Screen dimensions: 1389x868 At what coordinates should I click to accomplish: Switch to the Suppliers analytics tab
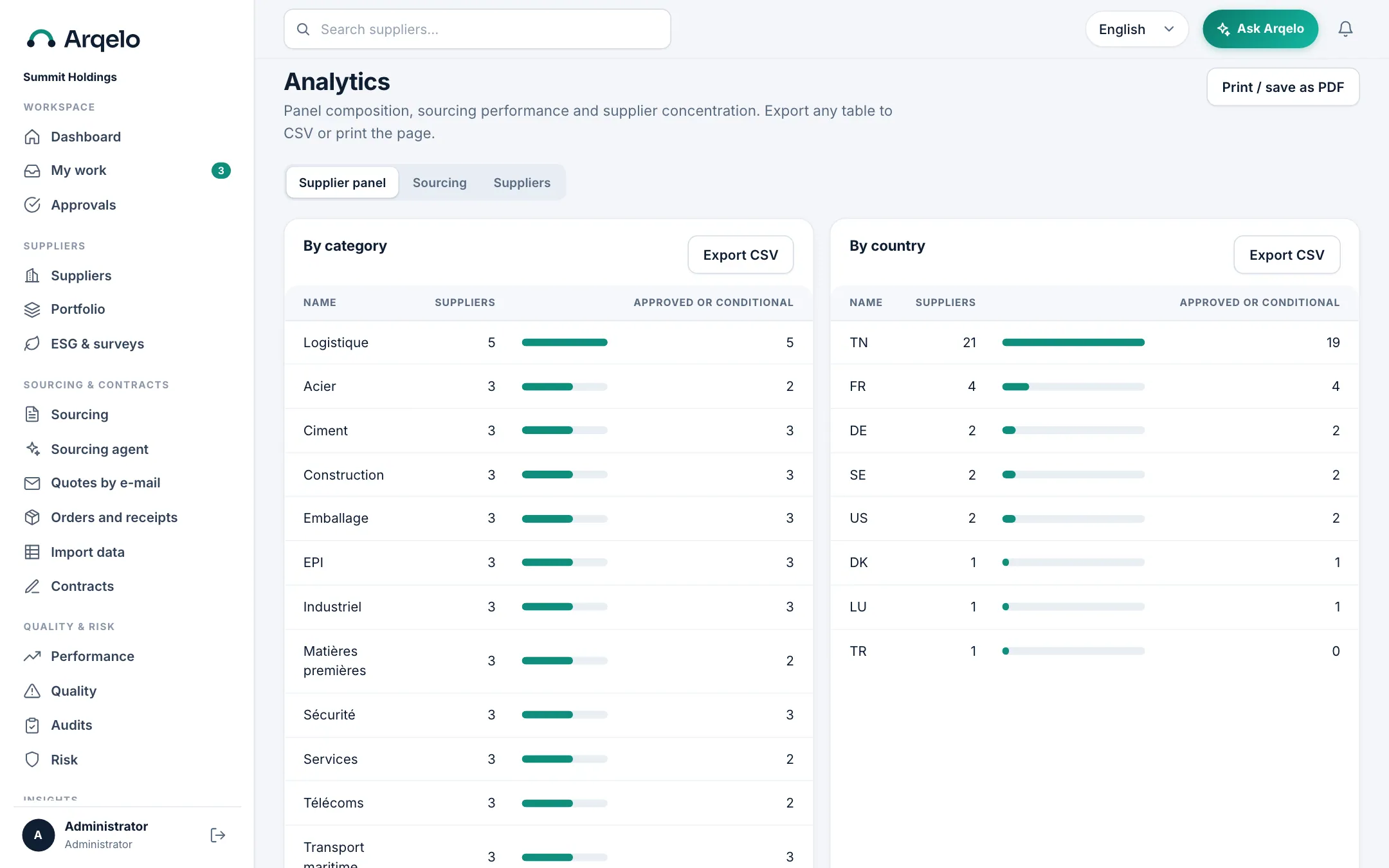tap(522, 183)
